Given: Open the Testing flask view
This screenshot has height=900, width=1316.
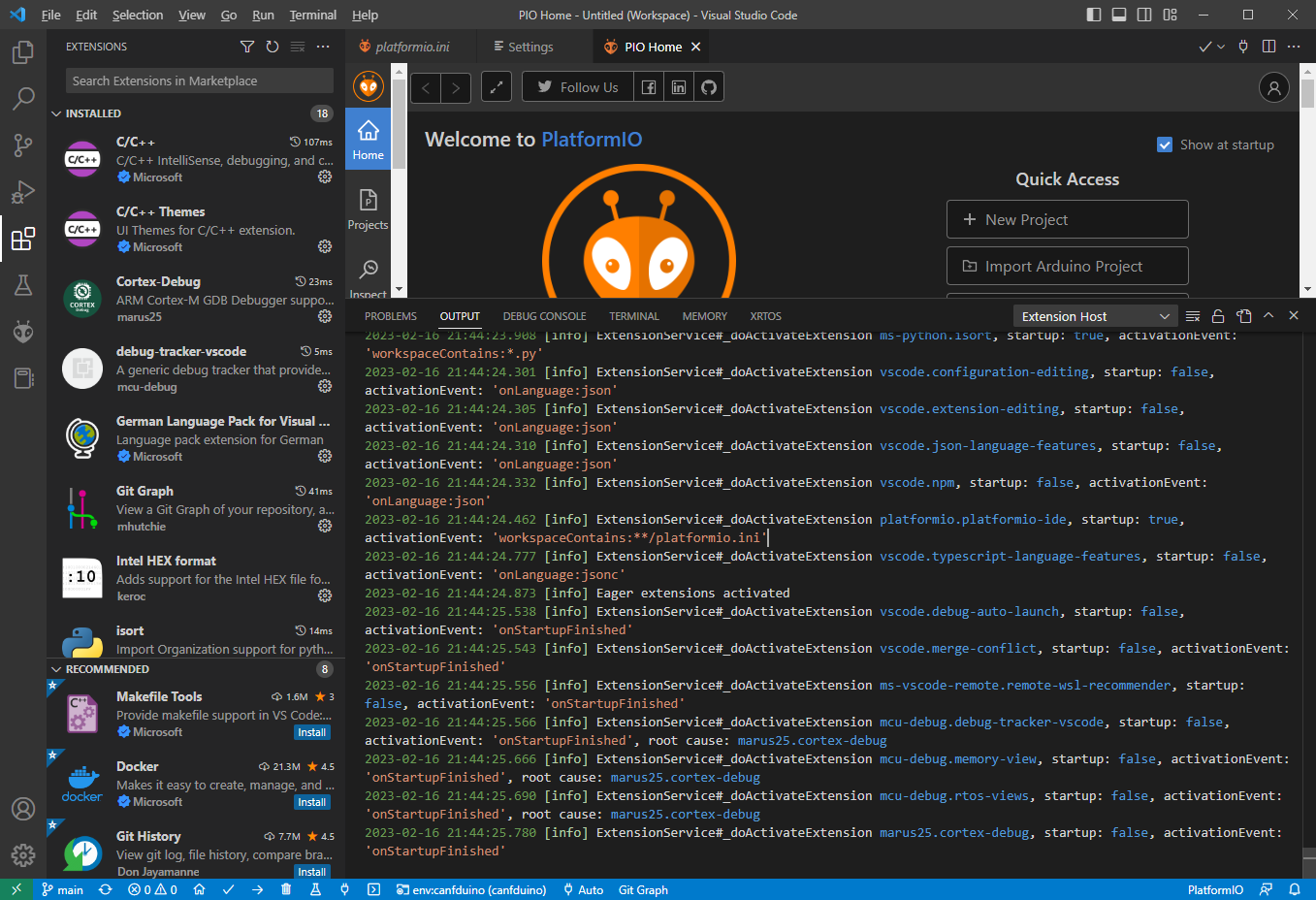Looking at the screenshot, I should click(x=23, y=285).
